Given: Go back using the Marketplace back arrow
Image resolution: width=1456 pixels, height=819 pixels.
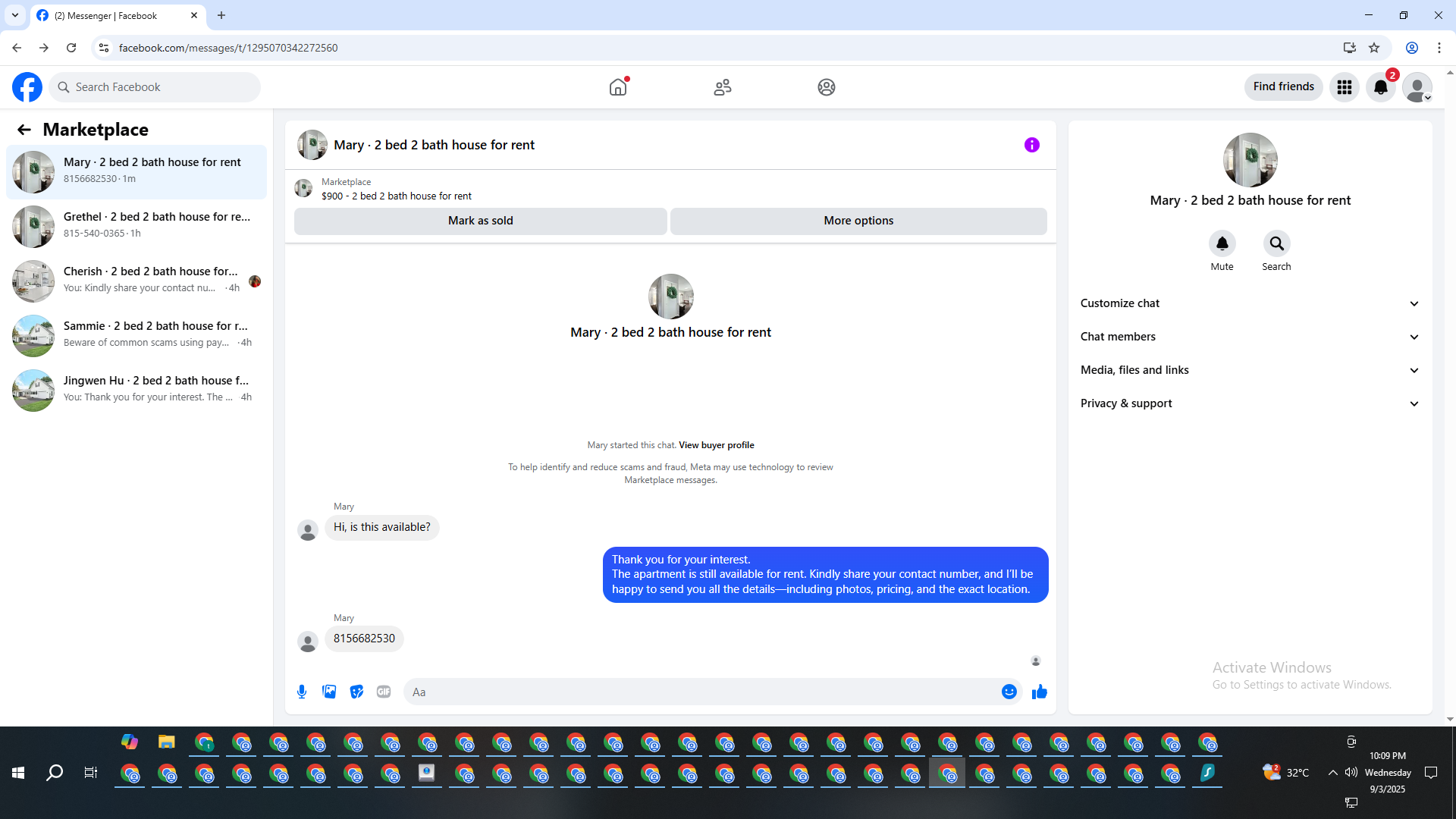Looking at the screenshot, I should coord(24,130).
